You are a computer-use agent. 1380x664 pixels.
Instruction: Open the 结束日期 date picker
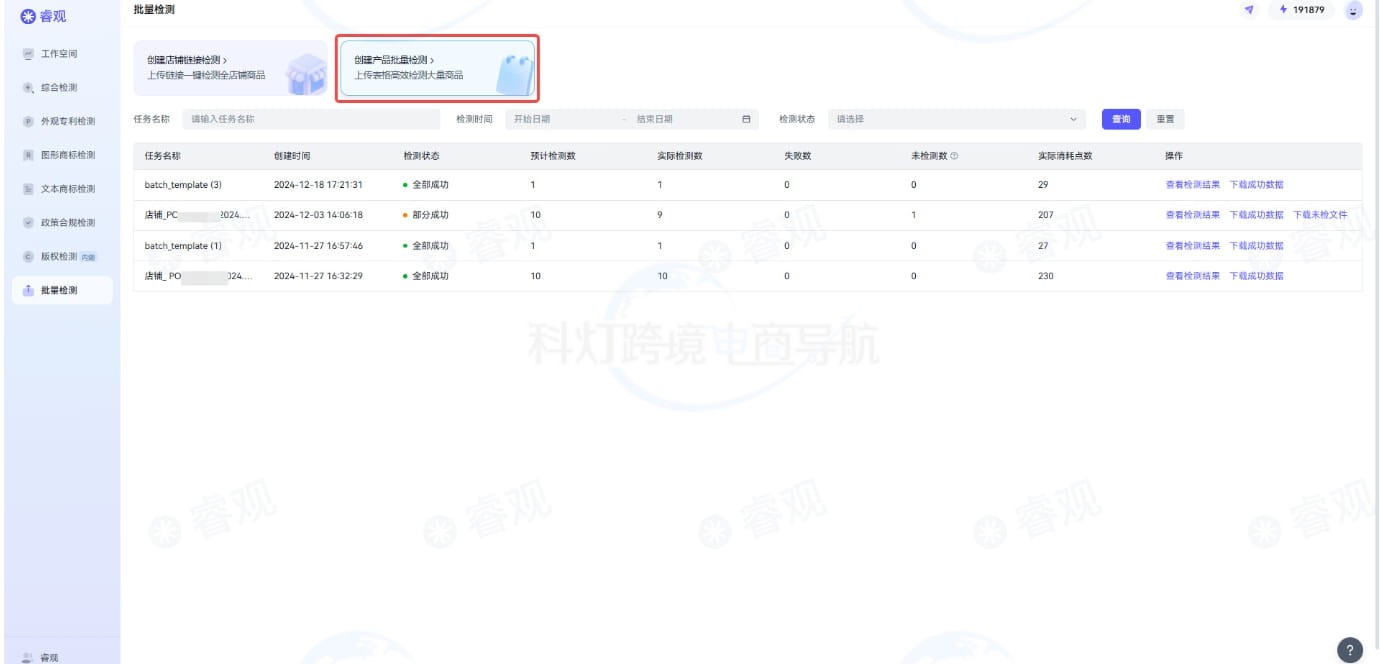pos(680,119)
